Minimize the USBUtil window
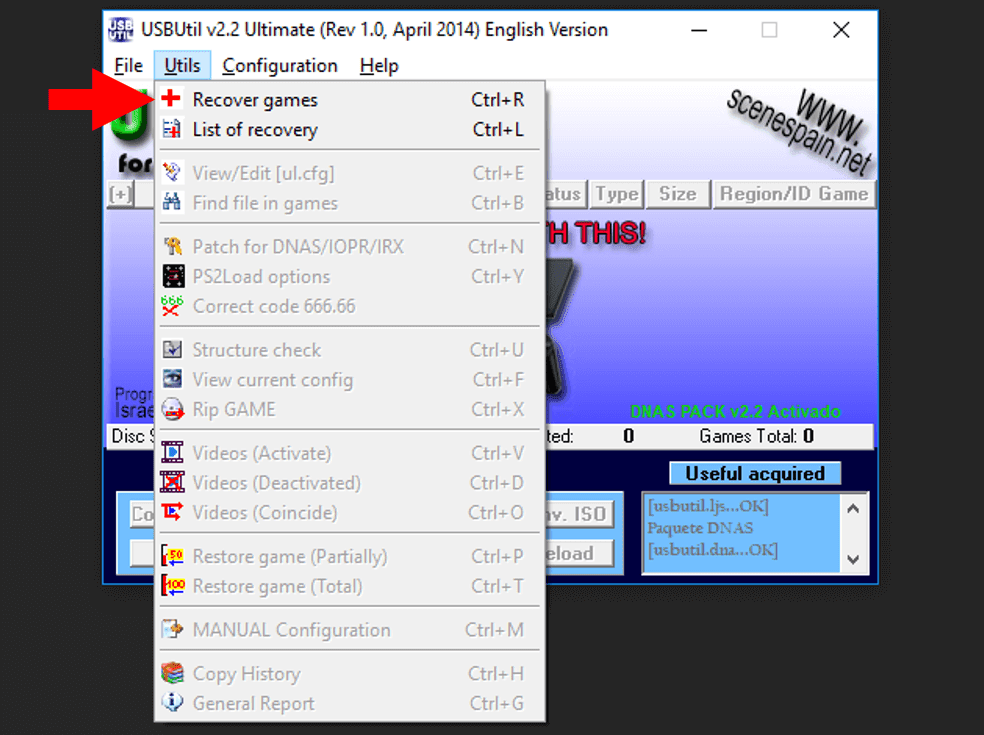The width and height of the screenshot is (984, 735). [698, 30]
